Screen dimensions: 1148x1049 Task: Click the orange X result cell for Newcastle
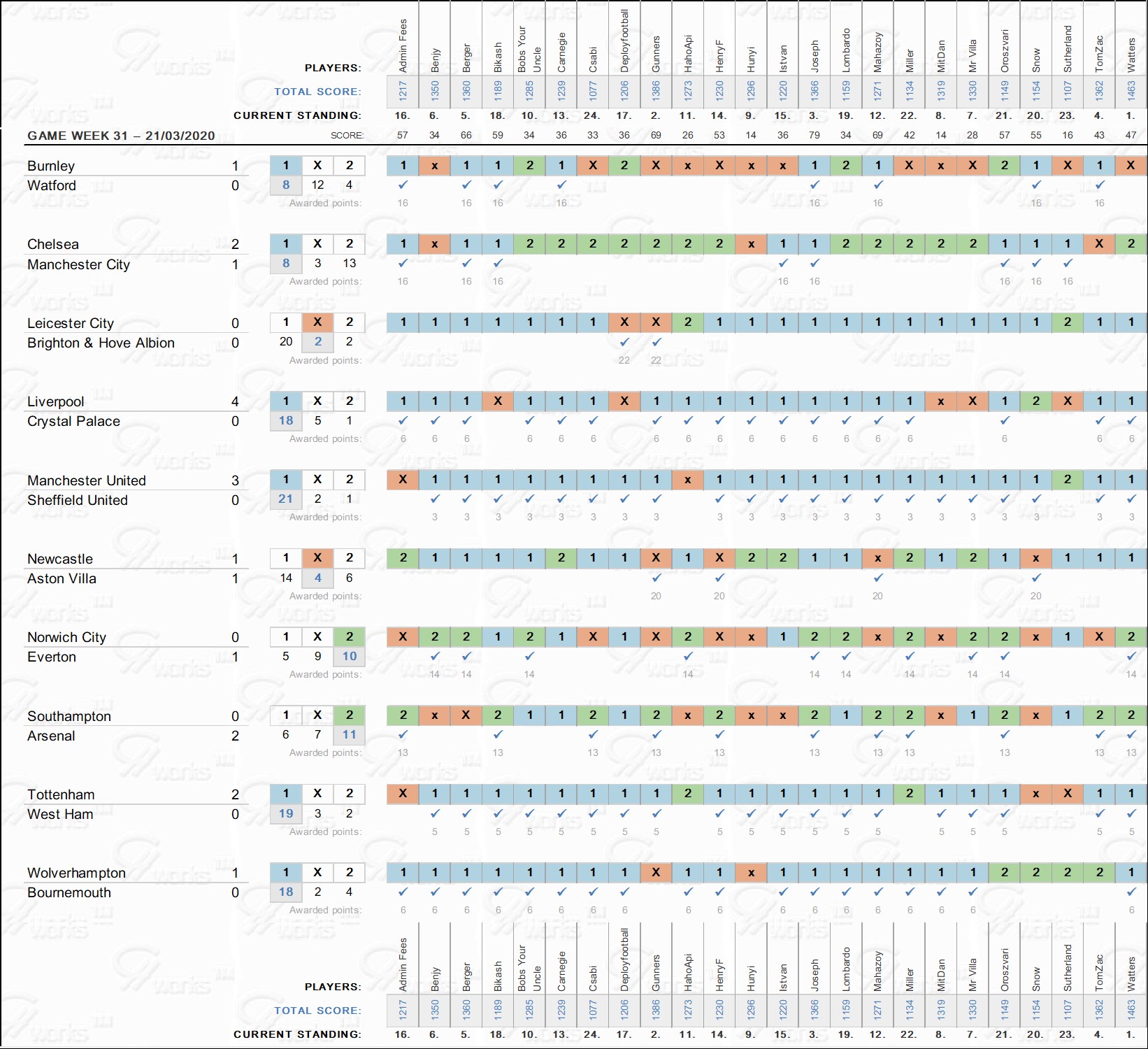(x=317, y=557)
